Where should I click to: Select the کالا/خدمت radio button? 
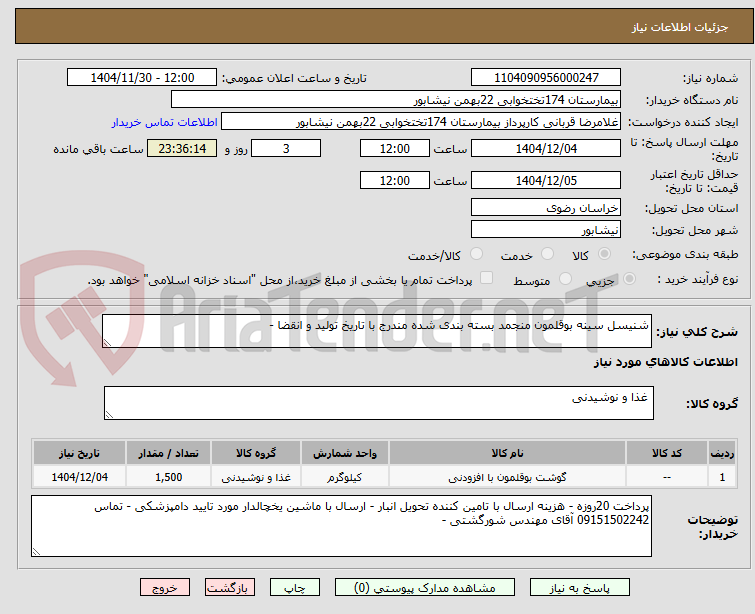point(476,254)
